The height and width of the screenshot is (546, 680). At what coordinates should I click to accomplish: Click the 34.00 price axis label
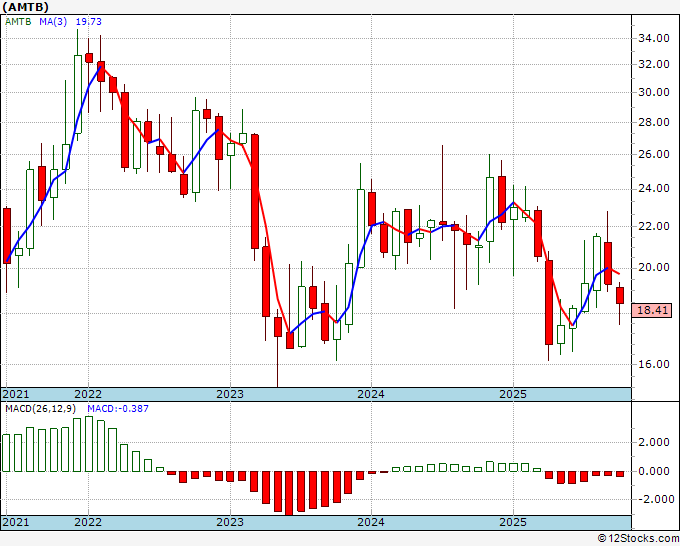(653, 39)
